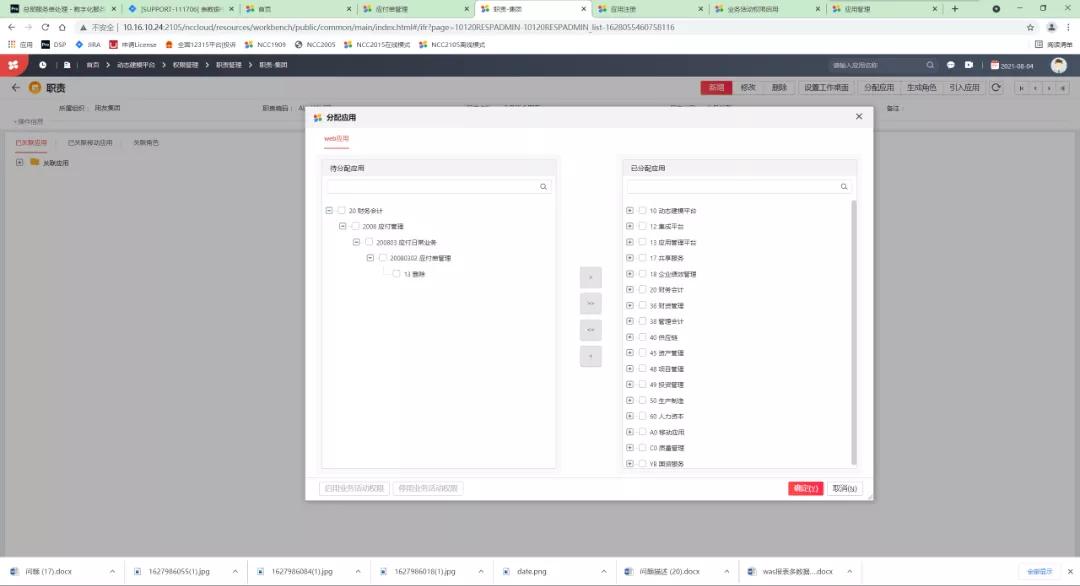
Task: Click the search magnifier in 已分配应用 panel
Action: (843, 186)
